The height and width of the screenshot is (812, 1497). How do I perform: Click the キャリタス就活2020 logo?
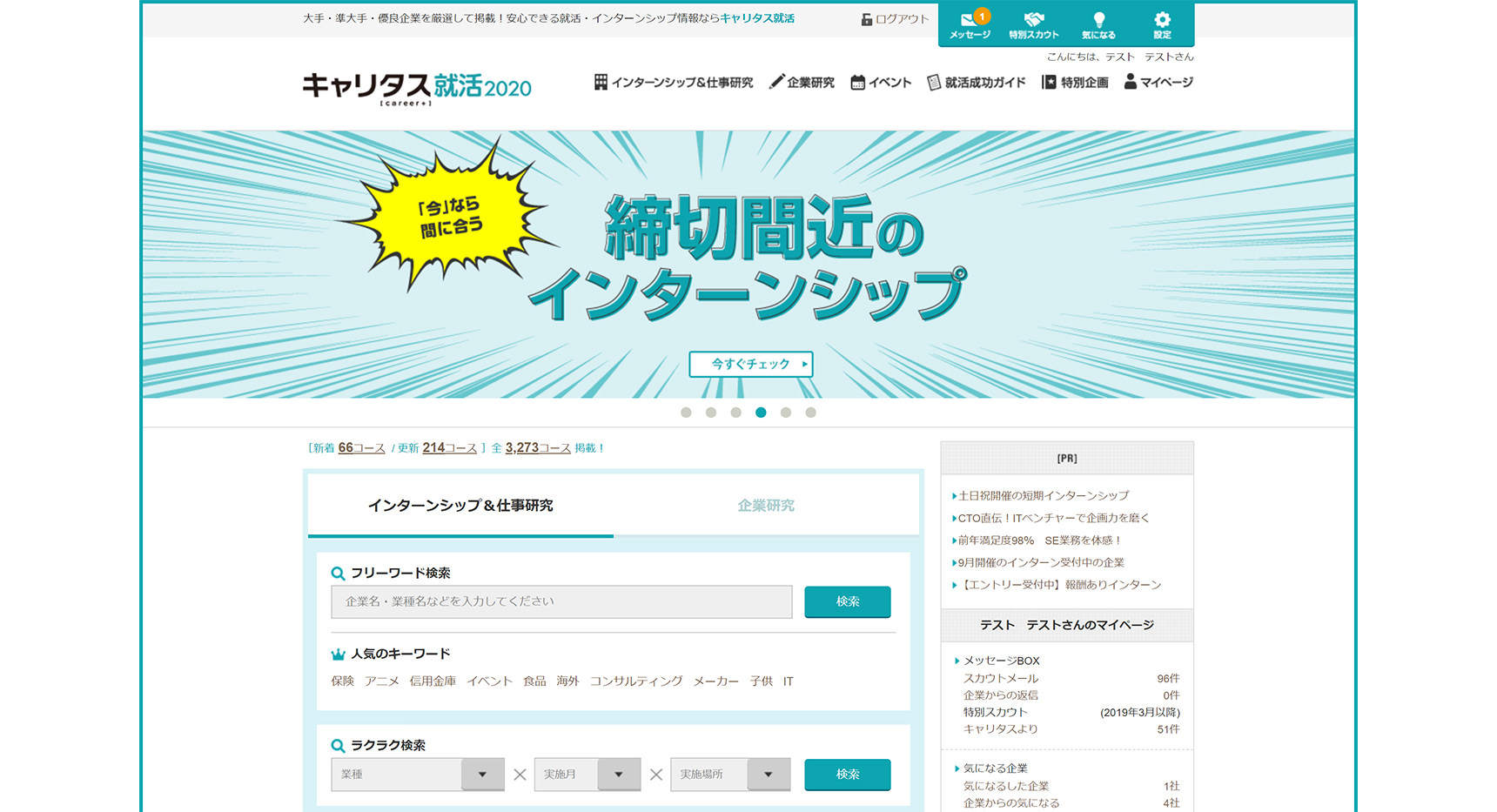417,89
